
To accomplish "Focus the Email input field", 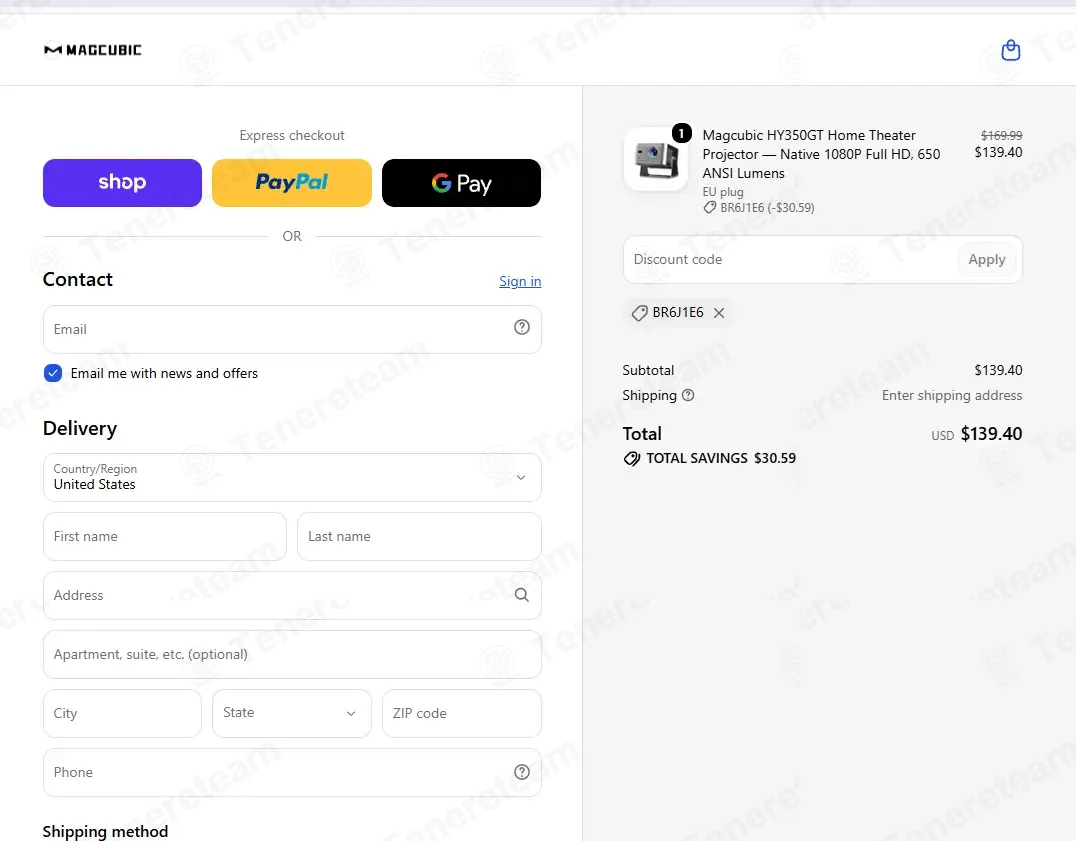I will click(x=292, y=329).
